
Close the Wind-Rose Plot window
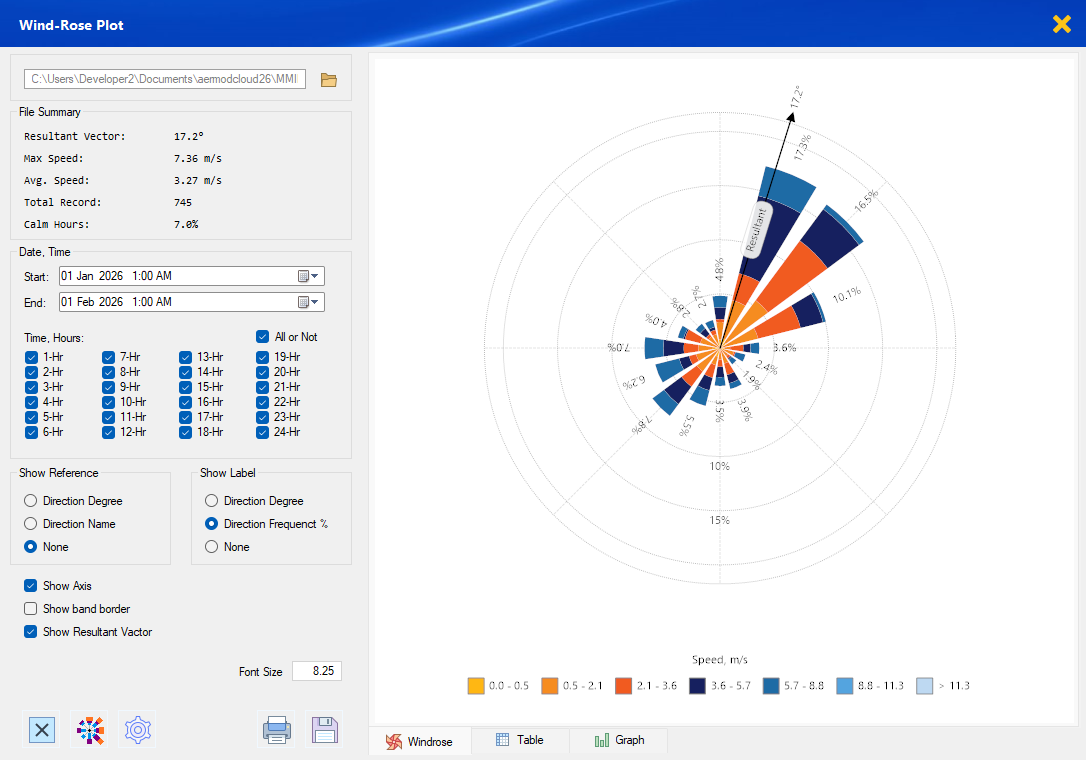1061,24
